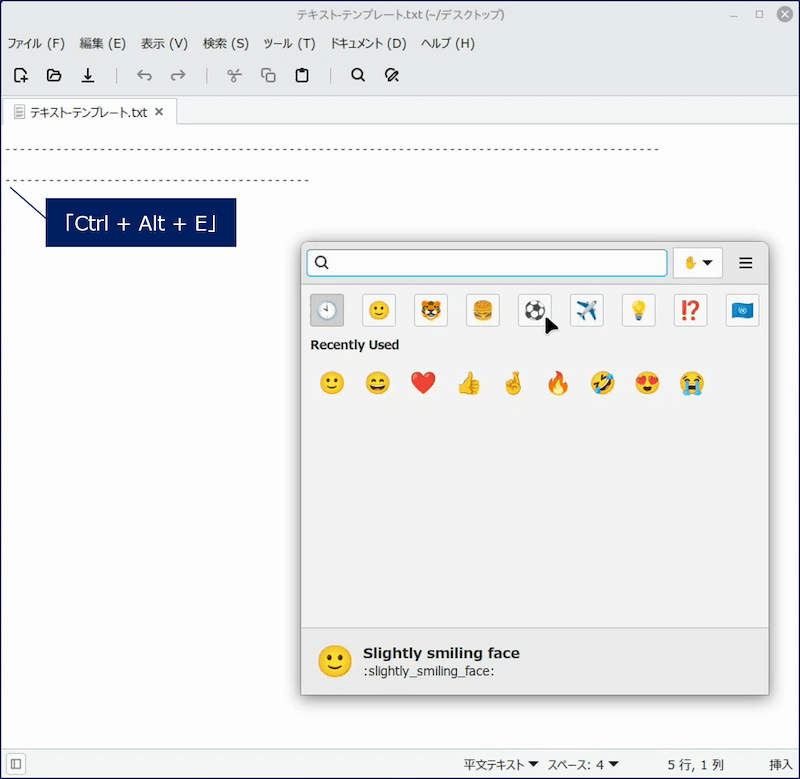
Task: Open the 編集 (E) menu
Action: click(102, 43)
